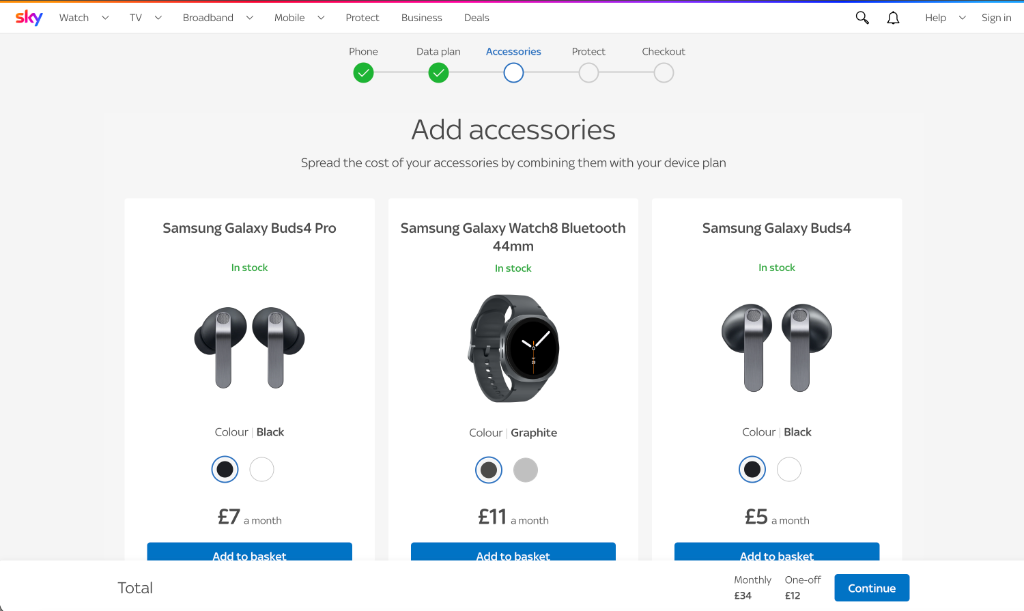Screen dimensions: 1024x611
Task: Go to the Business nav link
Action: [x=421, y=18]
